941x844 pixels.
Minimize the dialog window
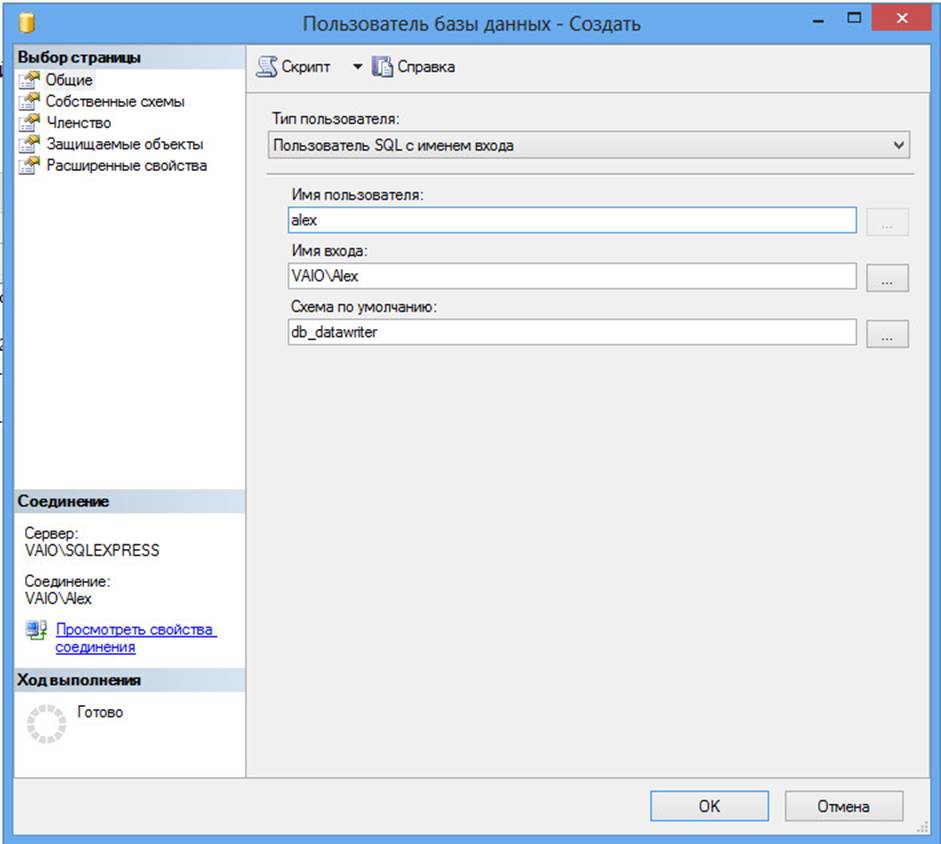coord(818,20)
